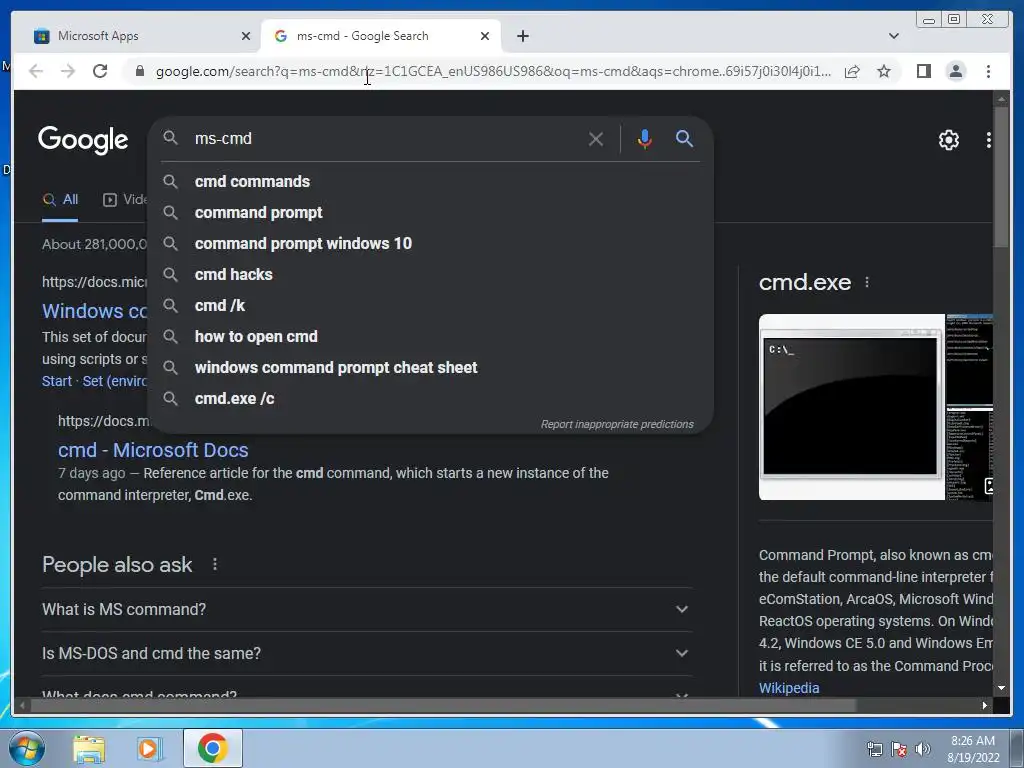Open Windows Explorer from taskbar

tap(89, 749)
